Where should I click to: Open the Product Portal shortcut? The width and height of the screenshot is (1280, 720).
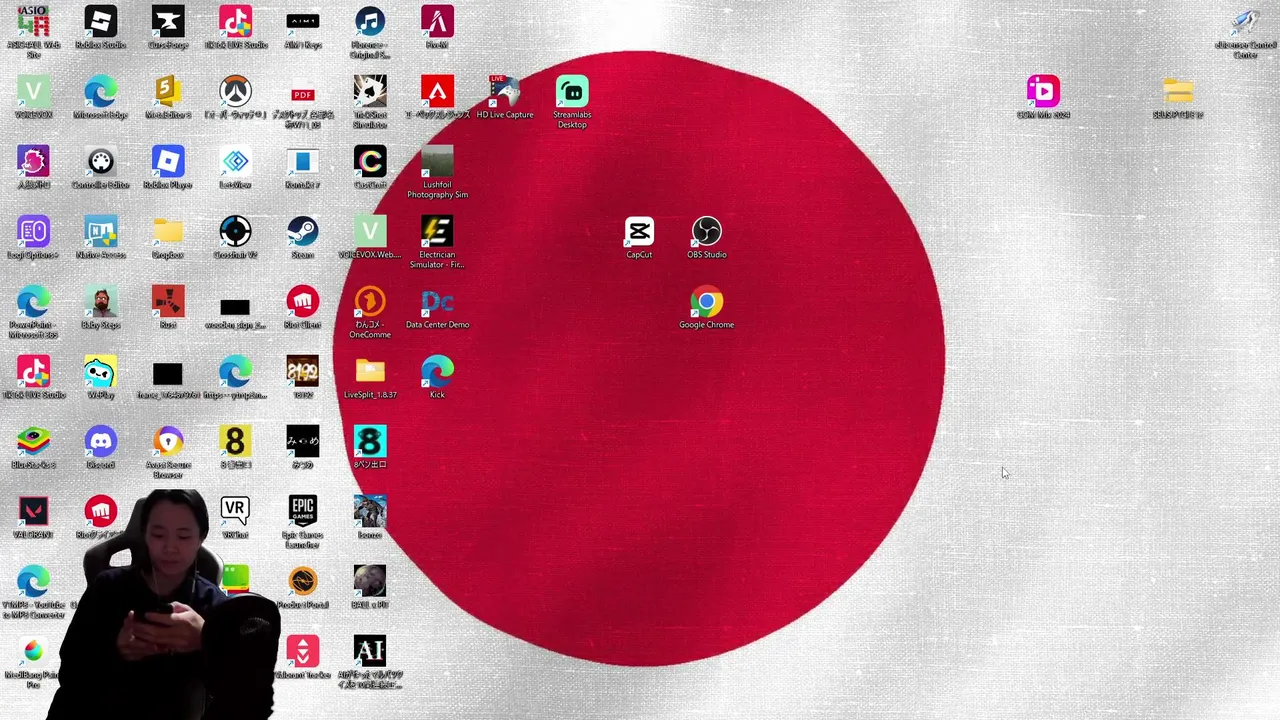pyautogui.click(x=303, y=582)
